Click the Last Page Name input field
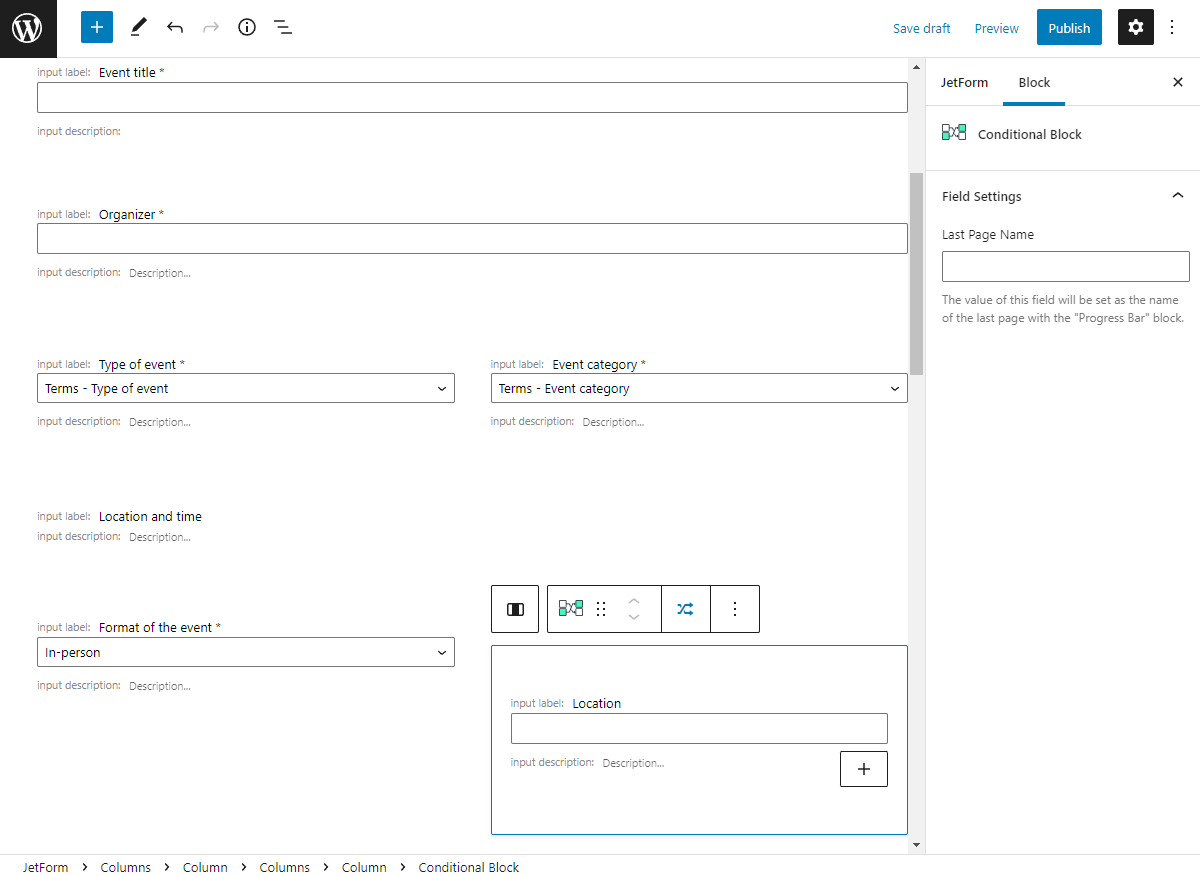 coord(1065,266)
